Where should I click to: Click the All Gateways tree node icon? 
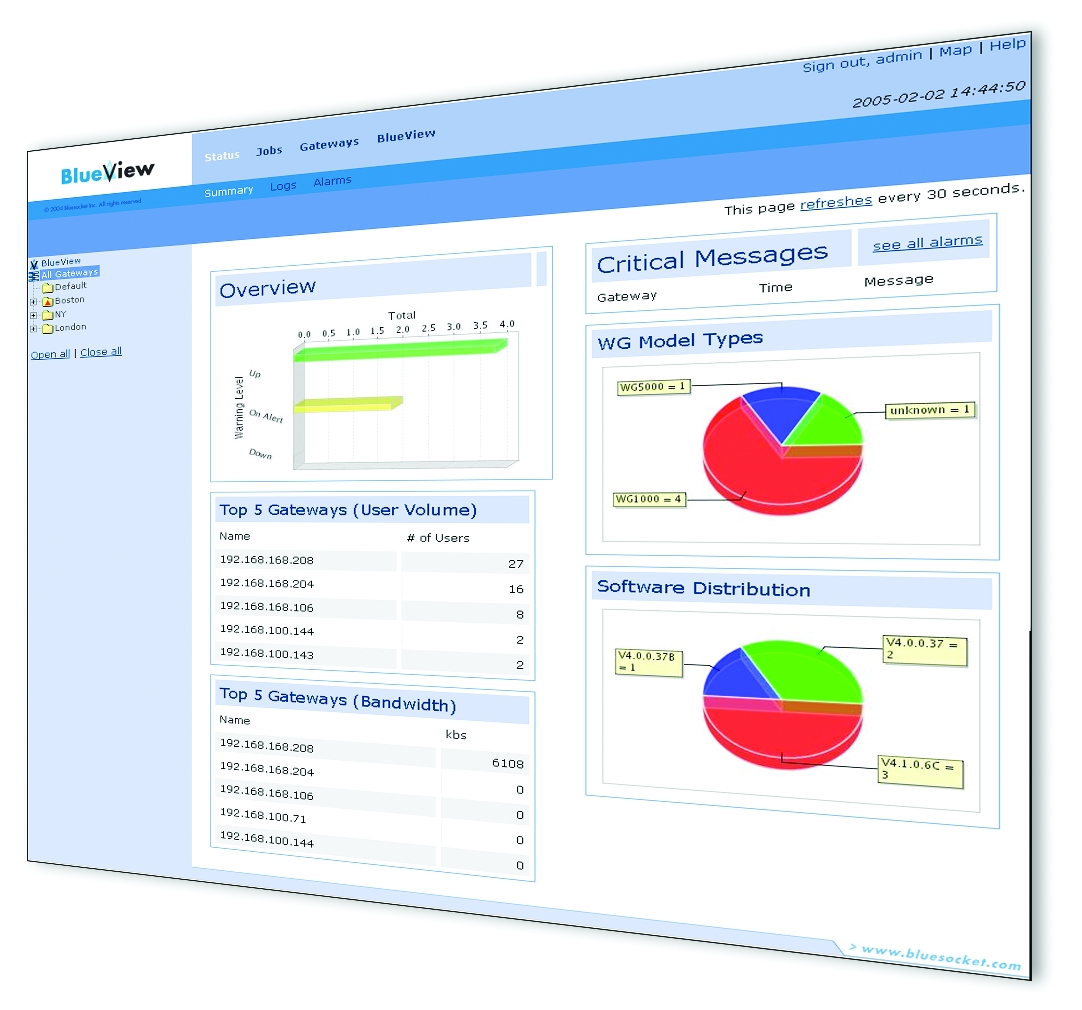[x=35, y=276]
